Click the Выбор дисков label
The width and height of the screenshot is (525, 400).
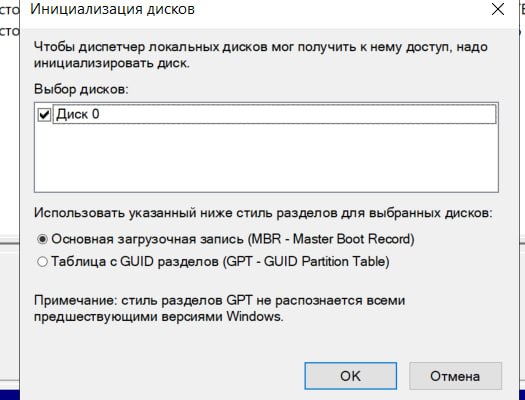click(x=81, y=89)
